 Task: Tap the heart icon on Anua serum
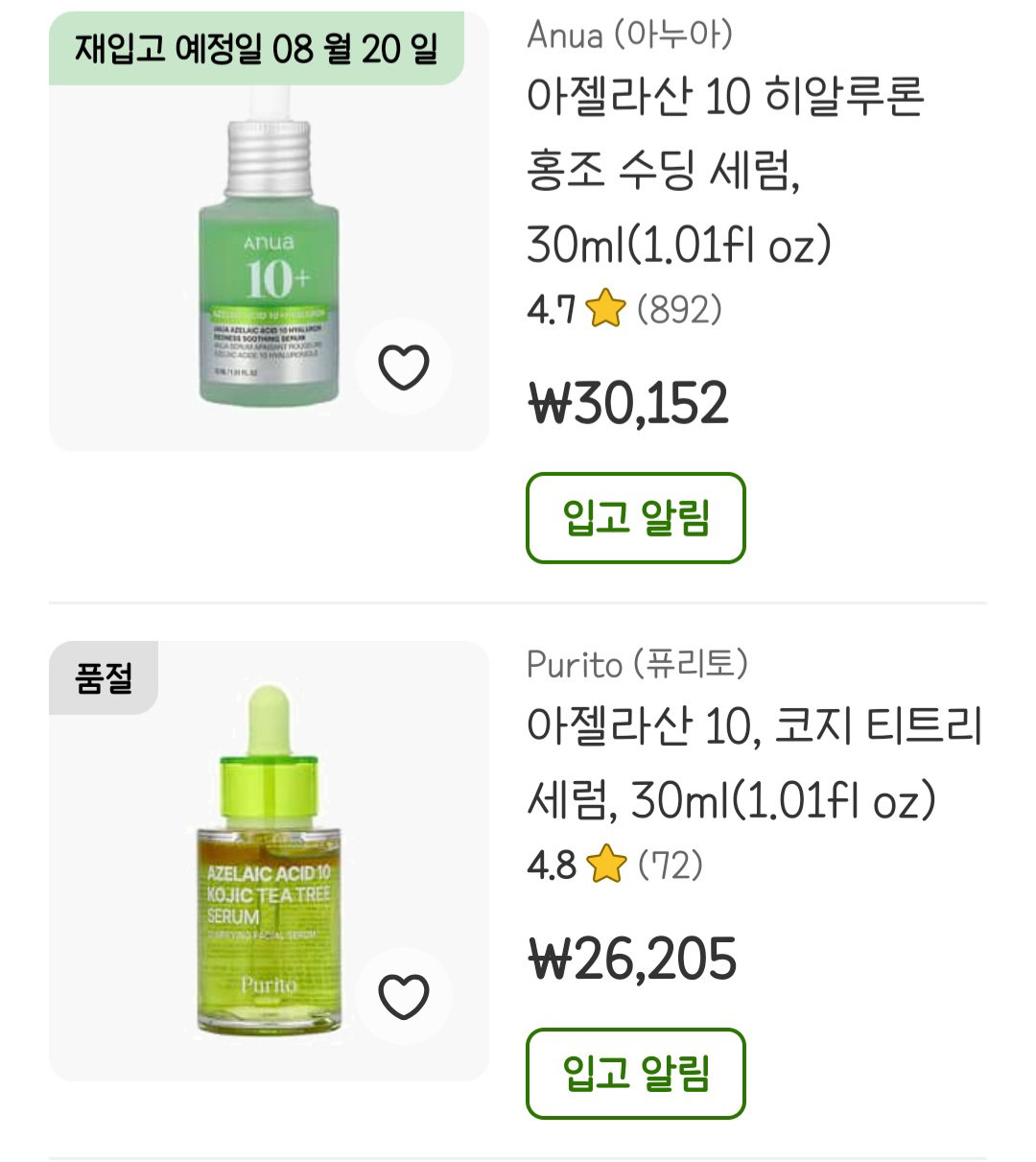click(x=404, y=367)
